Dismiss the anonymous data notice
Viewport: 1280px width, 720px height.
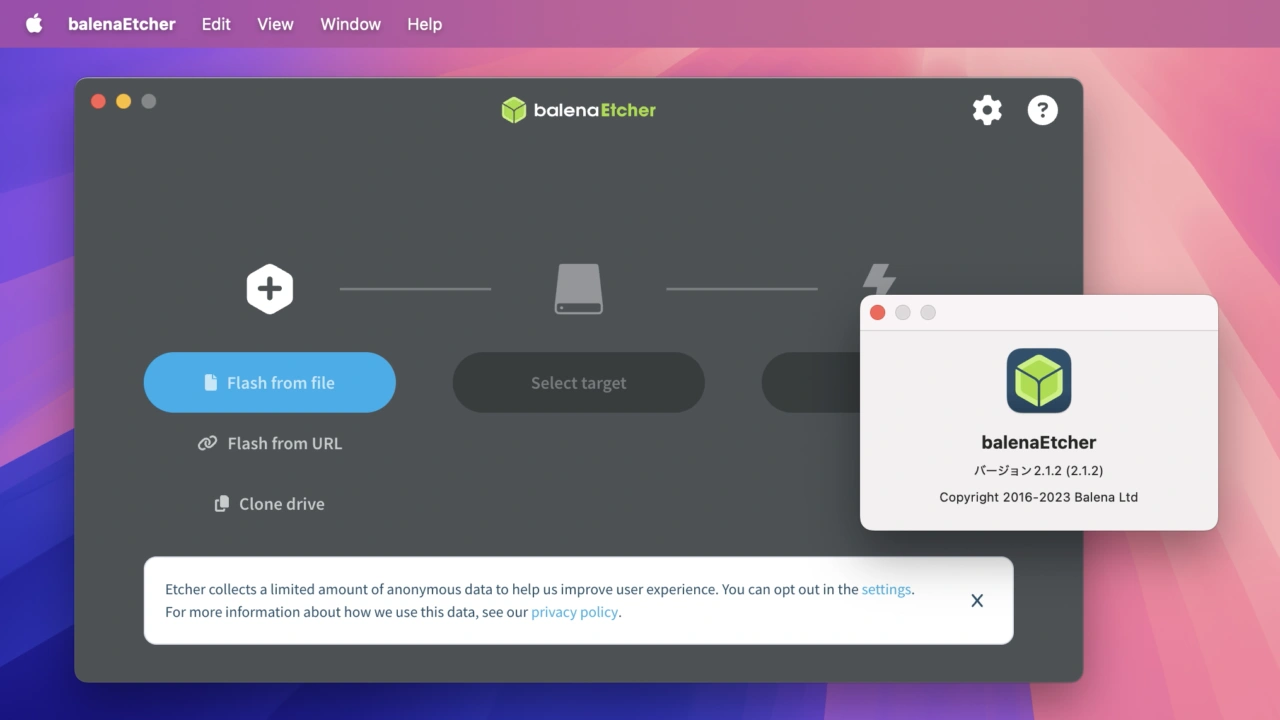tap(977, 600)
